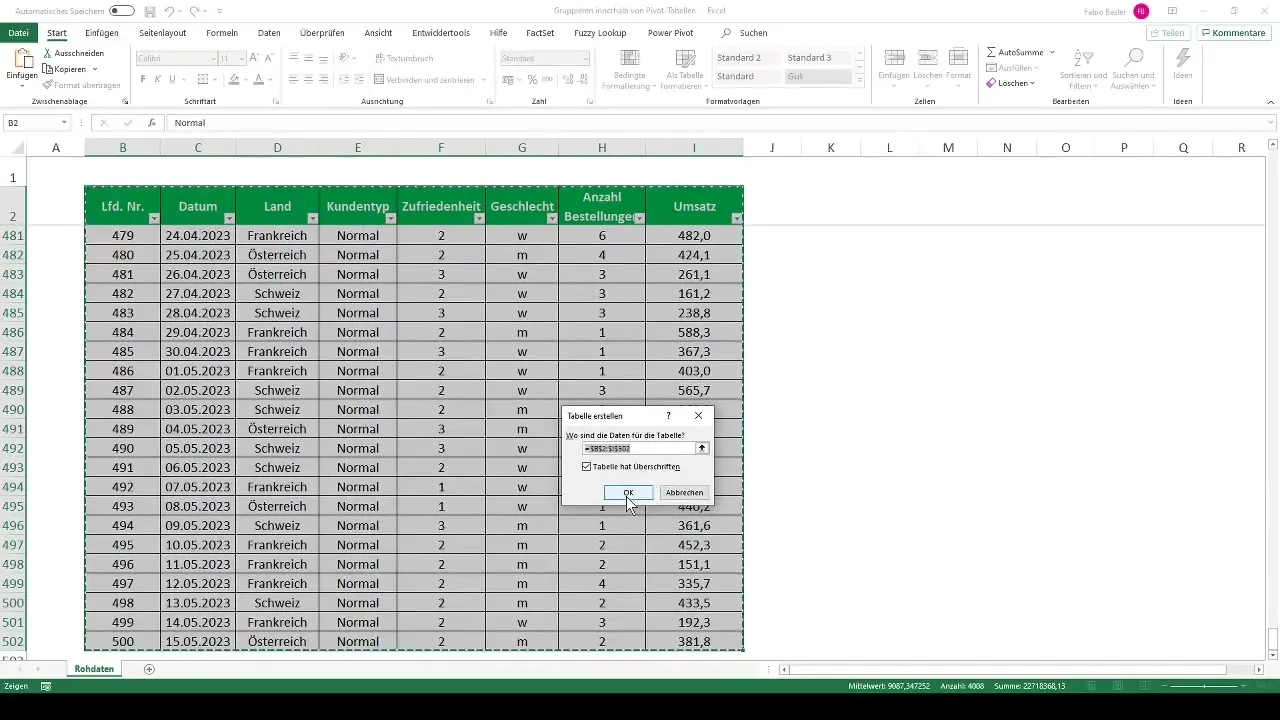Click the date cell 15.05.2023
1280x720 pixels.
(x=198, y=641)
